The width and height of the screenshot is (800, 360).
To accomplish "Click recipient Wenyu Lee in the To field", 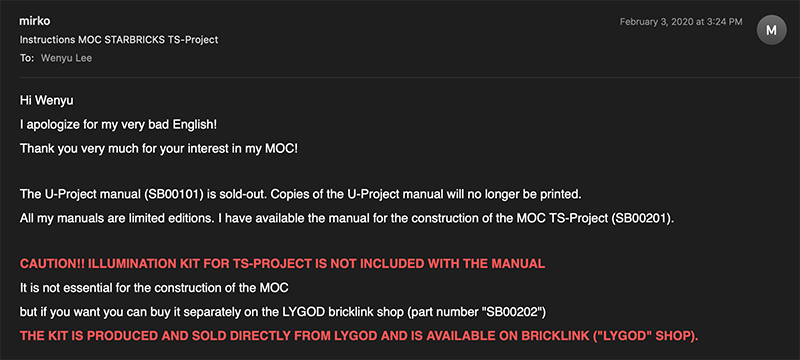I will tap(66, 58).
